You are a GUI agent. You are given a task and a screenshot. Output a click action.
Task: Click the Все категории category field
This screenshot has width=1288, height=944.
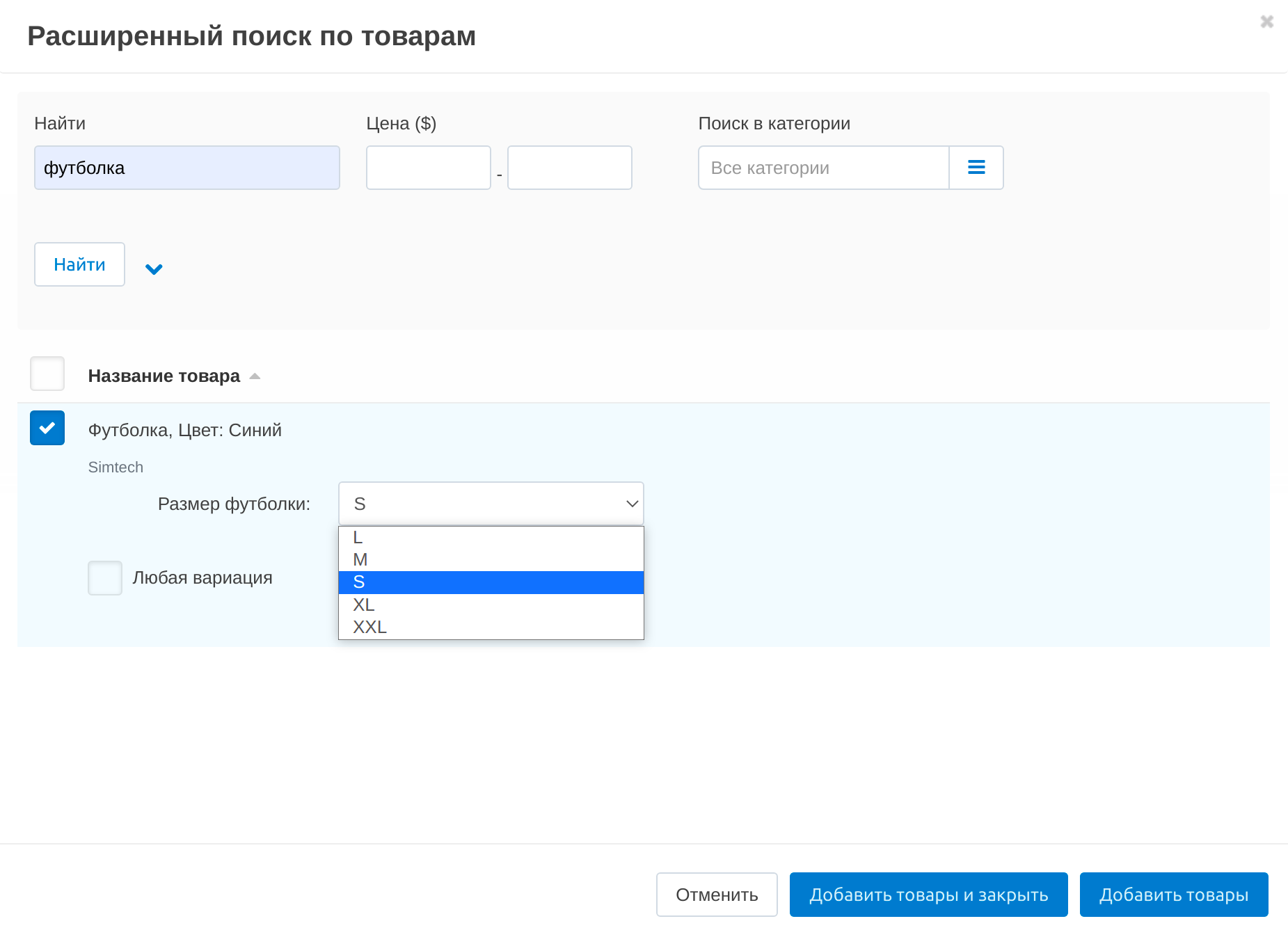click(x=823, y=168)
